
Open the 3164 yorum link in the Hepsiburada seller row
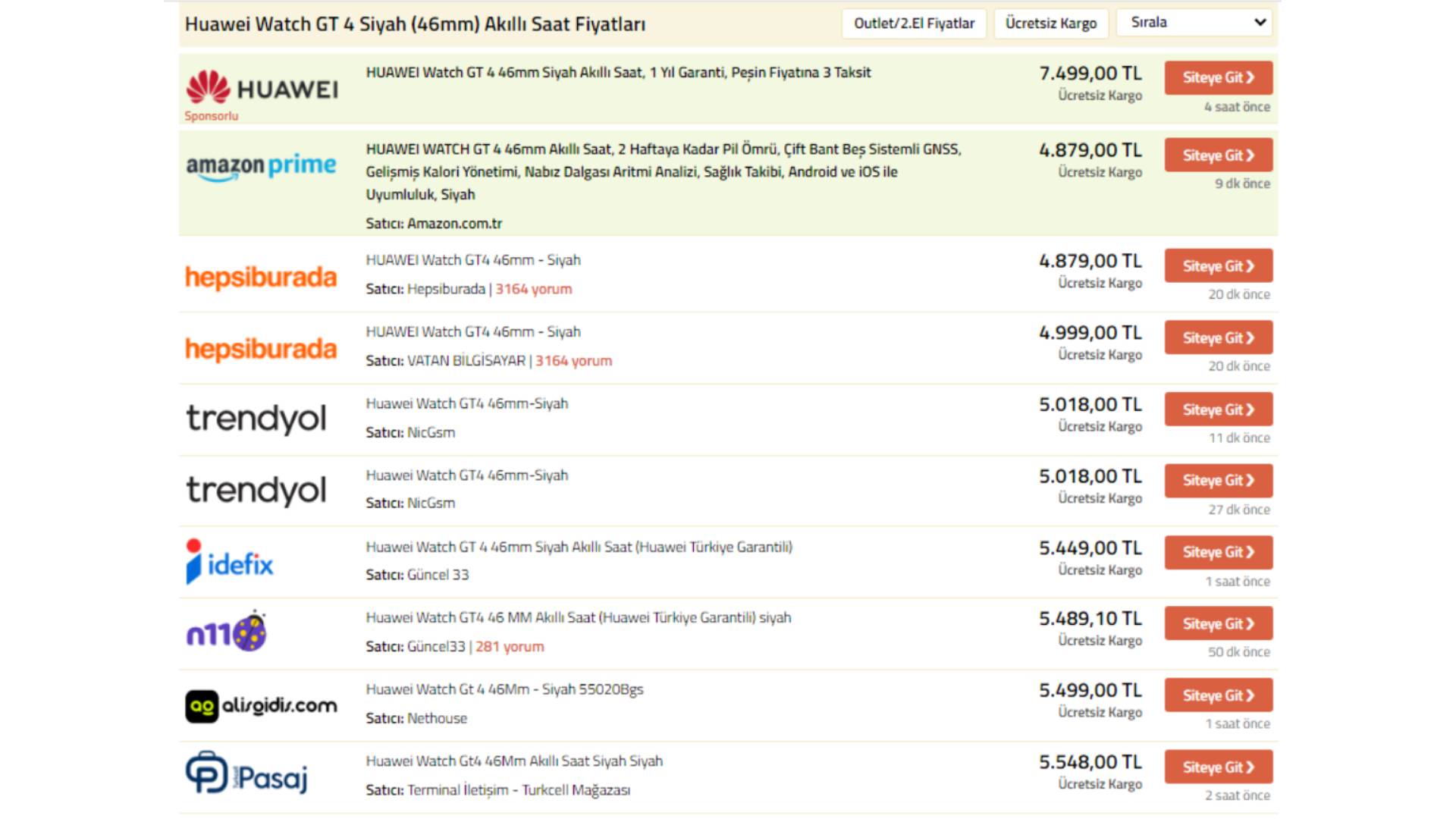click(x=534, y=289)
